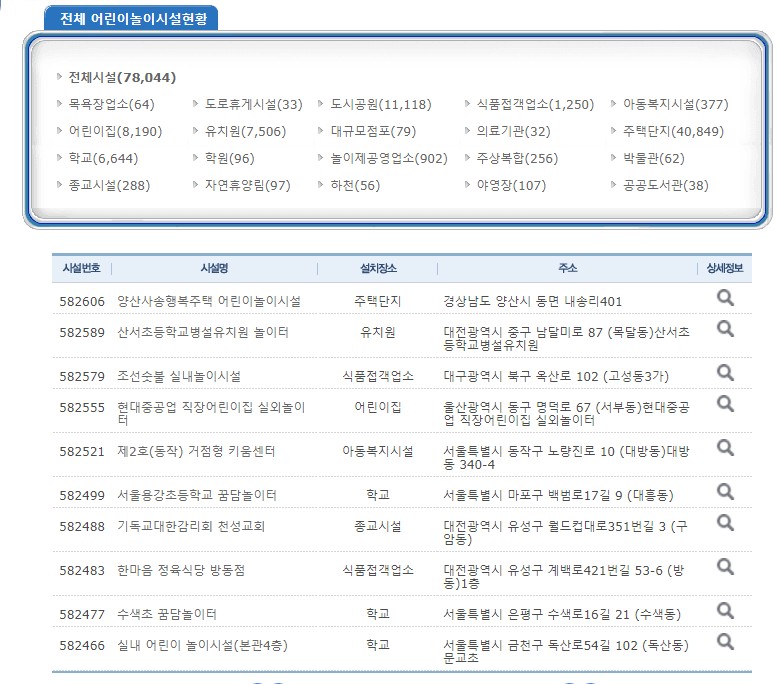
Task: Select facility name 서울용강초등학교 꿈담놀이터
Action: point(197,495)
